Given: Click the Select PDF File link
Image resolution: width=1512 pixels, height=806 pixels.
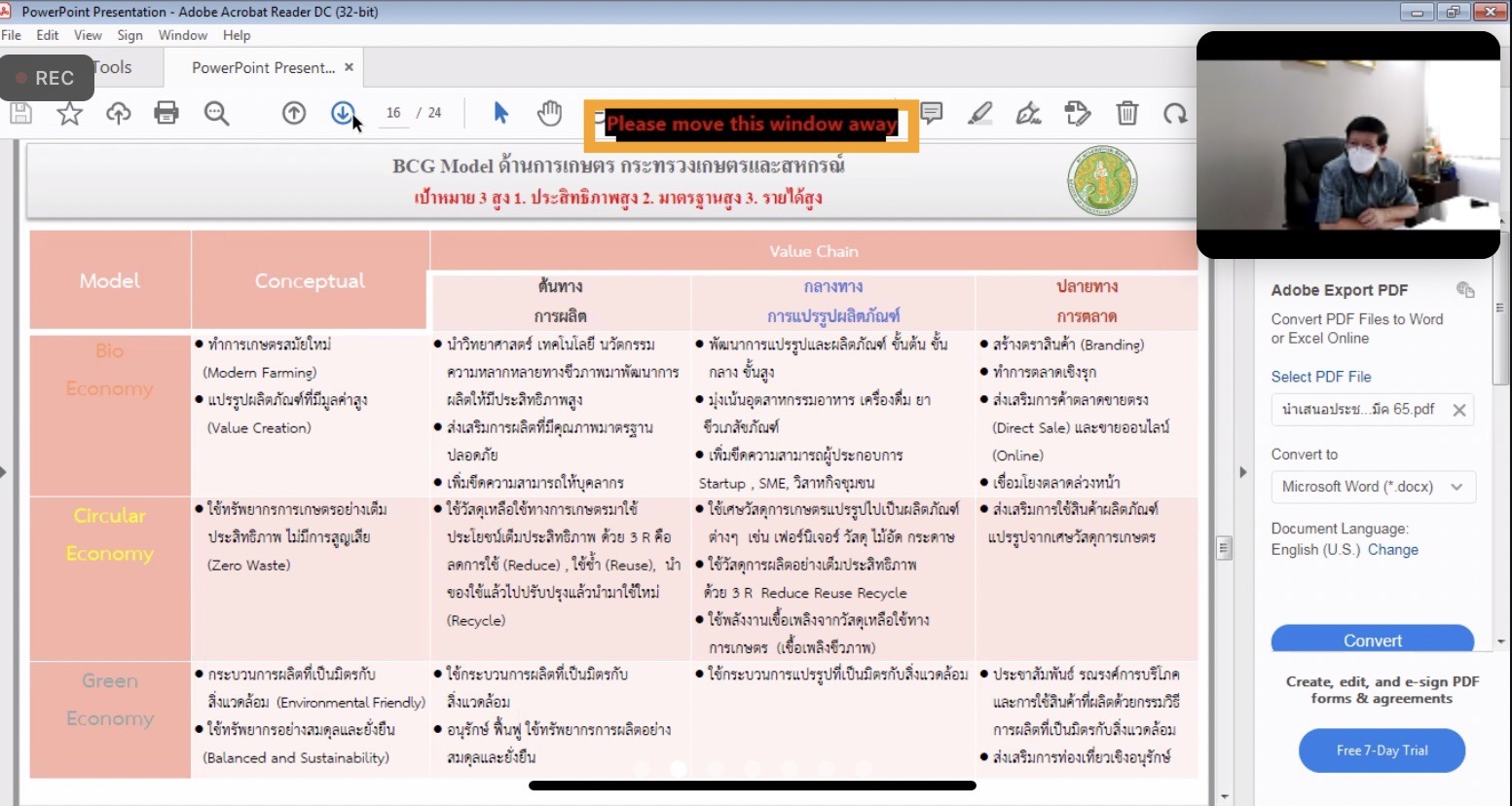Looking at the screenshot, I should pyautogui.click(x=1321, y=377).
